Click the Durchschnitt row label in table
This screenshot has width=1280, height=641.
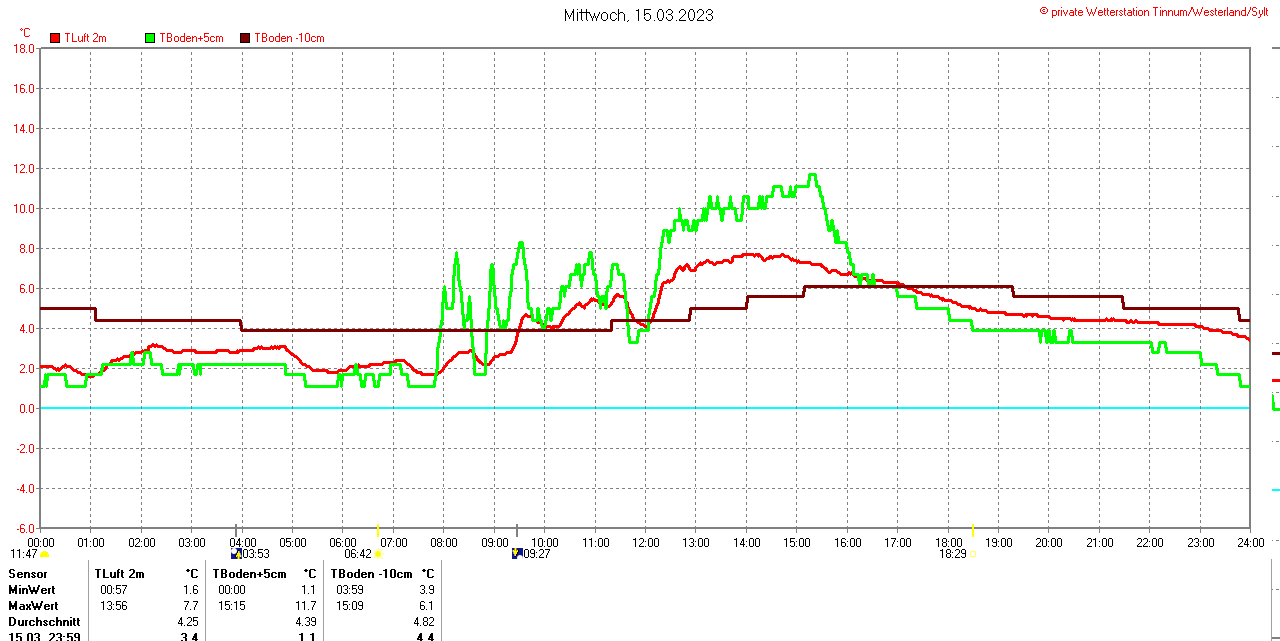coord(44,622)
